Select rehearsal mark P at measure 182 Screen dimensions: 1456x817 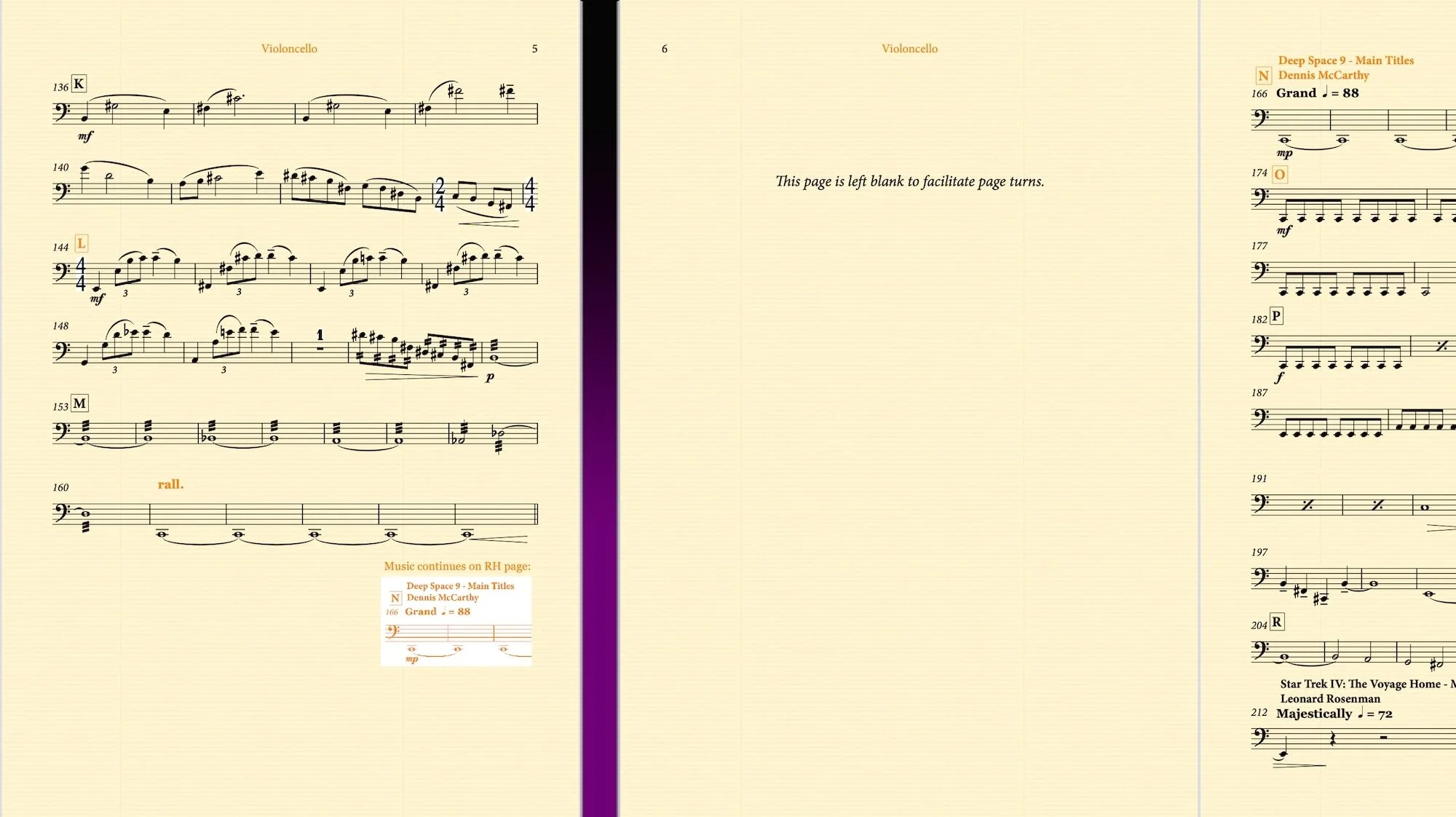click(1275, 316)
